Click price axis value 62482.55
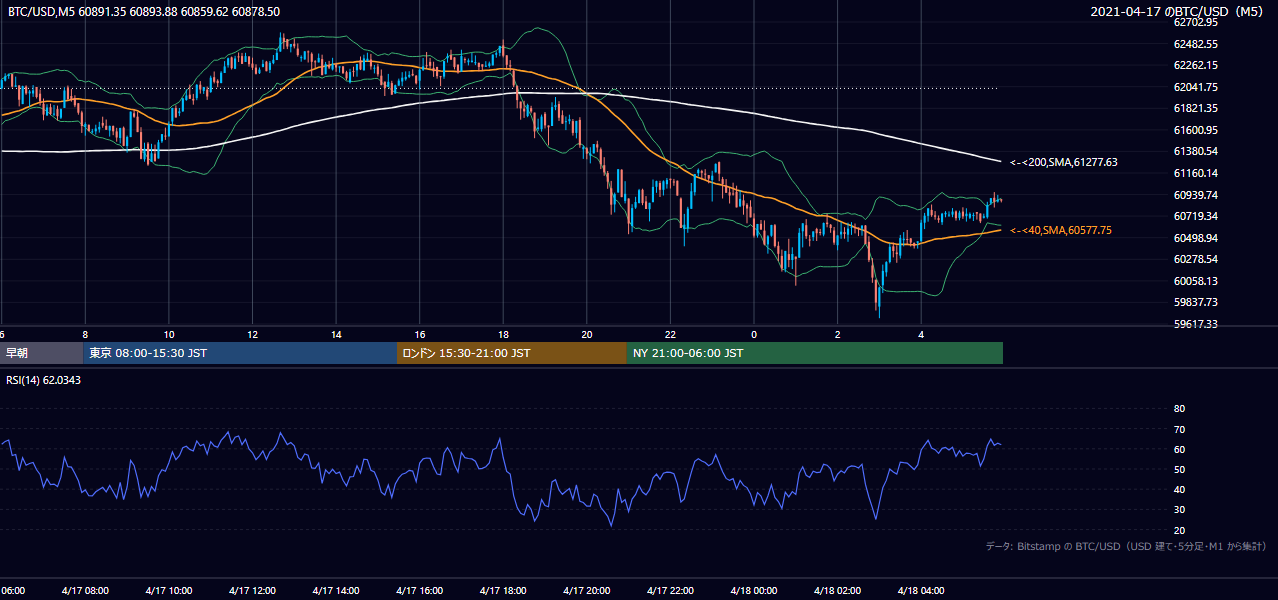 point(1195,44)
